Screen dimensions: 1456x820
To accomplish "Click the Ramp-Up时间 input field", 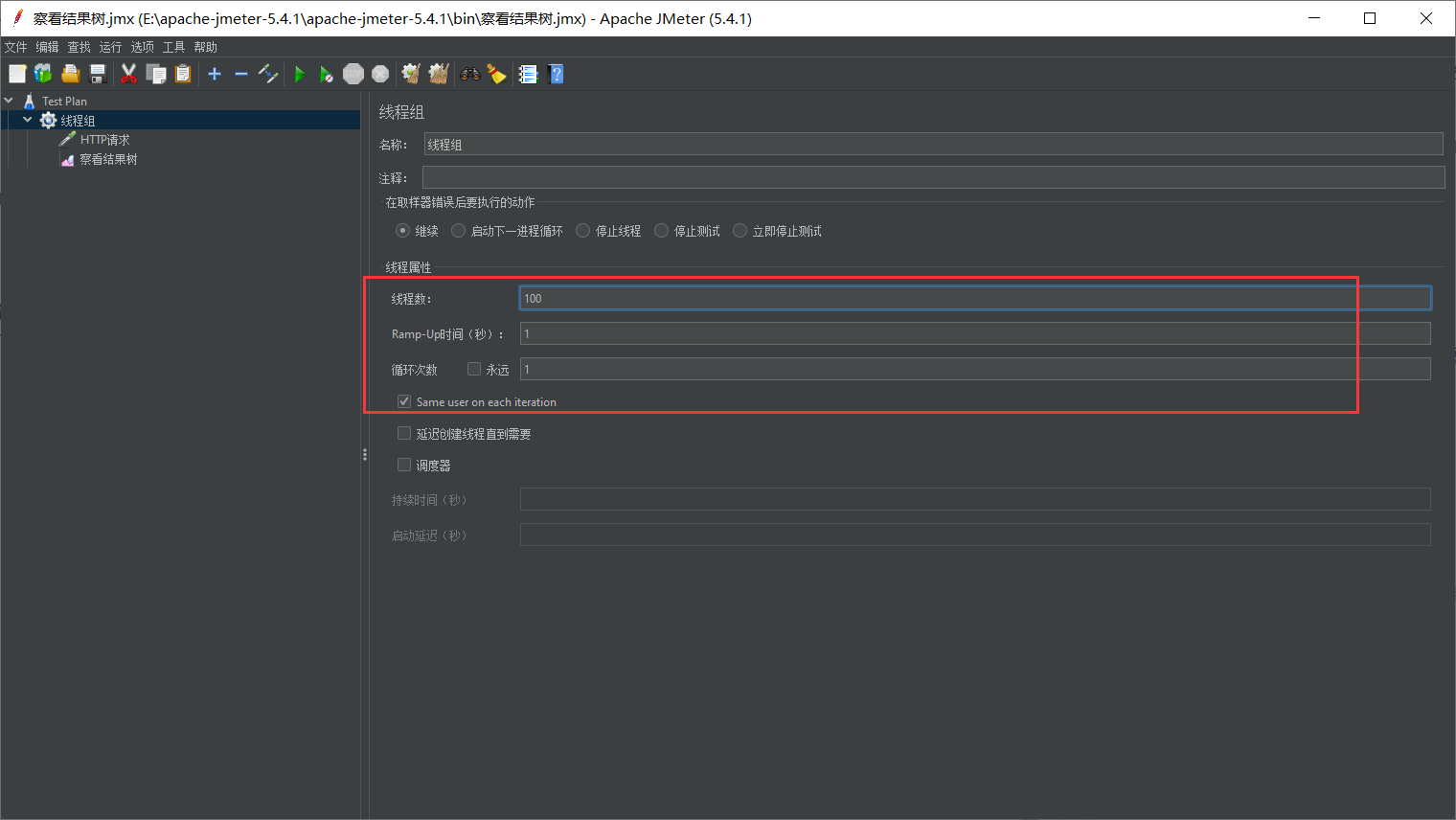I will [975, 333].
